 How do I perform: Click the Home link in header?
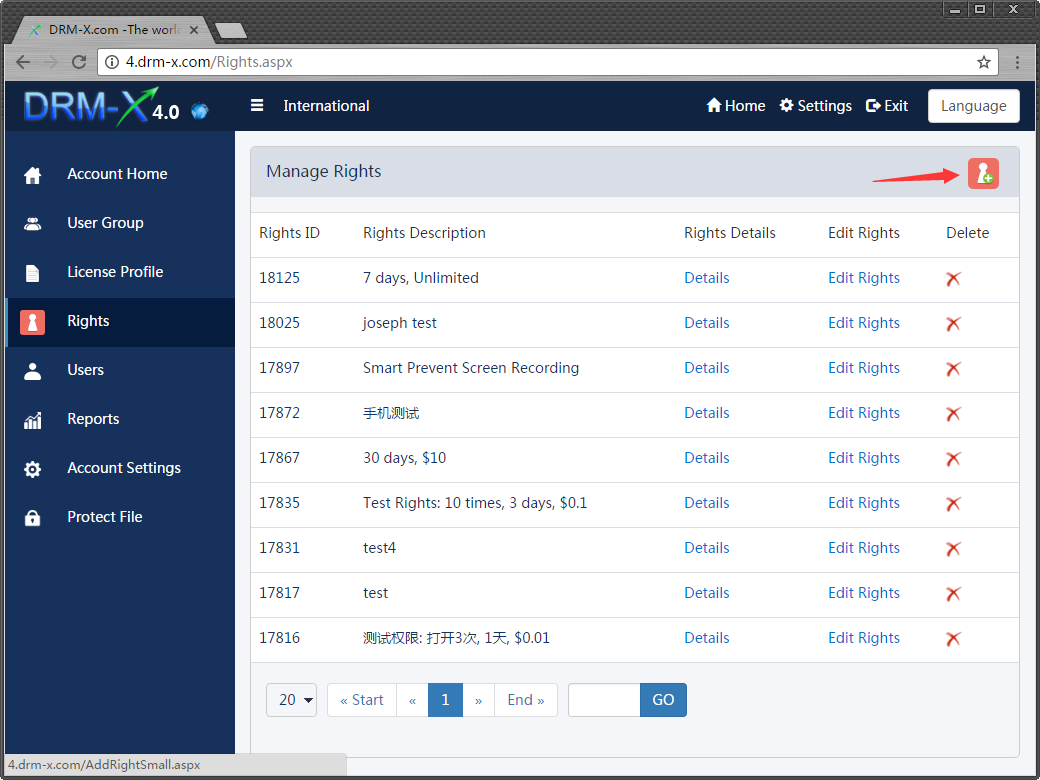[x=736, y=106]
